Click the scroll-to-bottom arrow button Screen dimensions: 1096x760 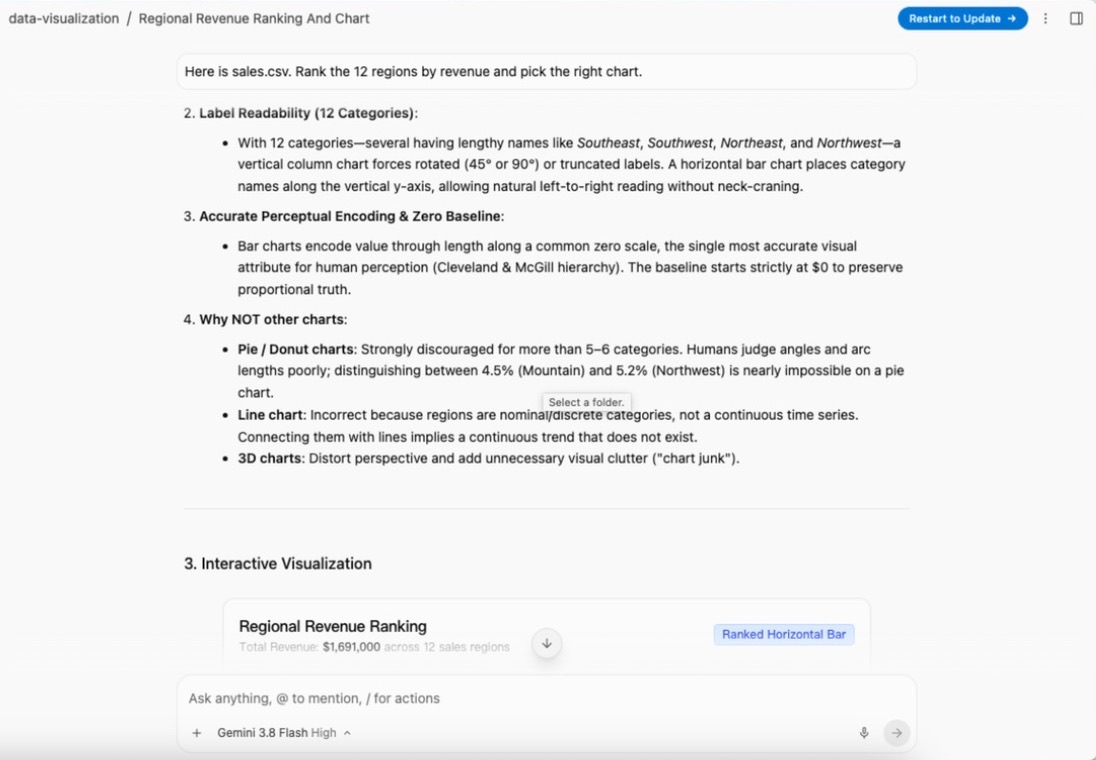pos(547,643)
